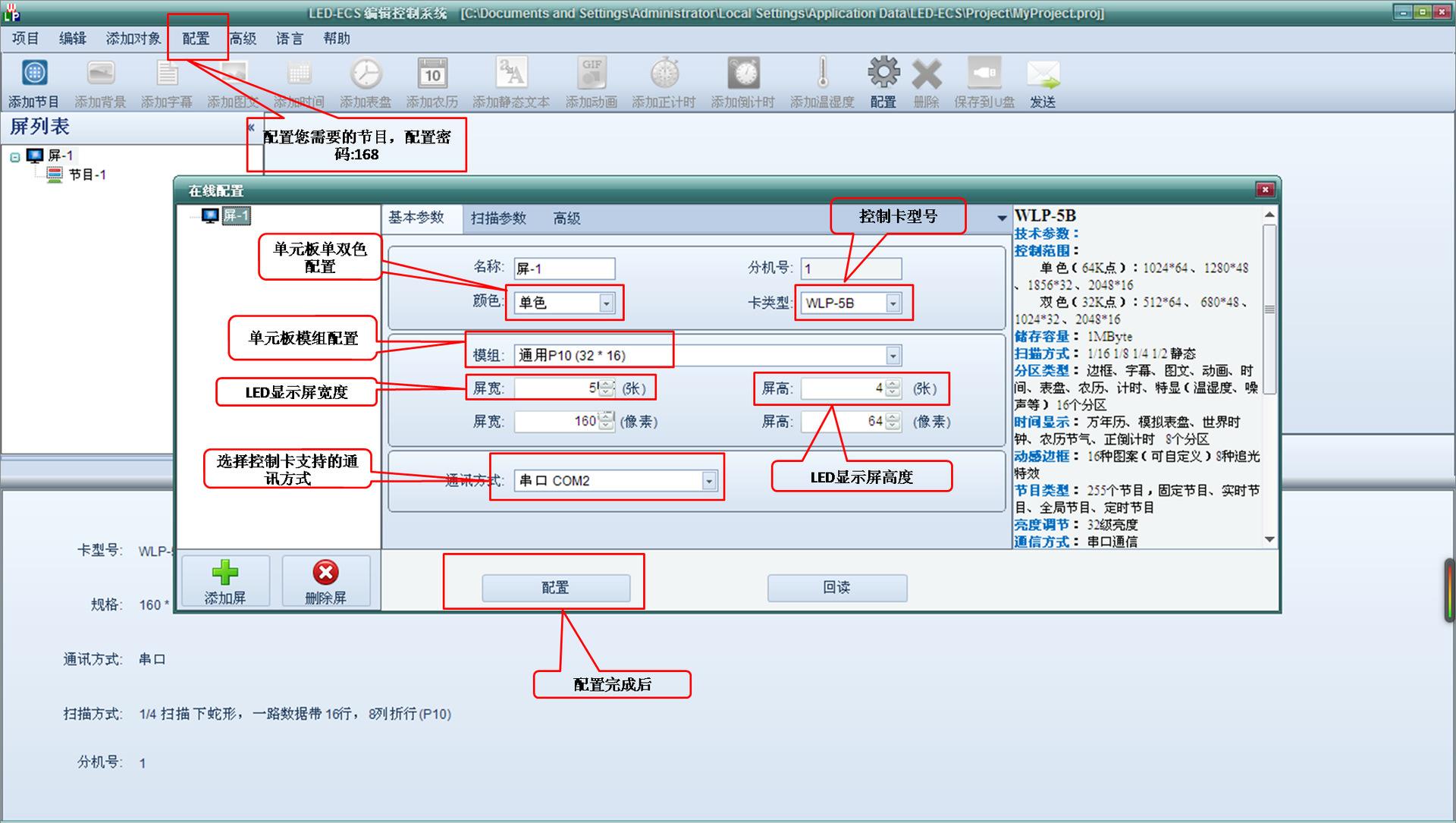Viewport: 1456px width, 823px height.
Task: Select 节目-1 in the screen list tree
Action: click(78, 175)
